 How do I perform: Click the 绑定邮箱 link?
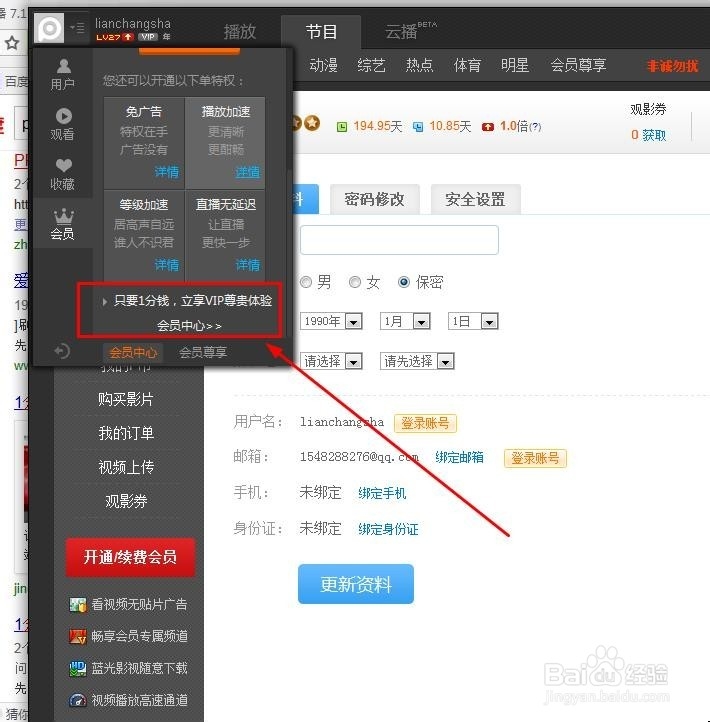click(x=460, y=457)
